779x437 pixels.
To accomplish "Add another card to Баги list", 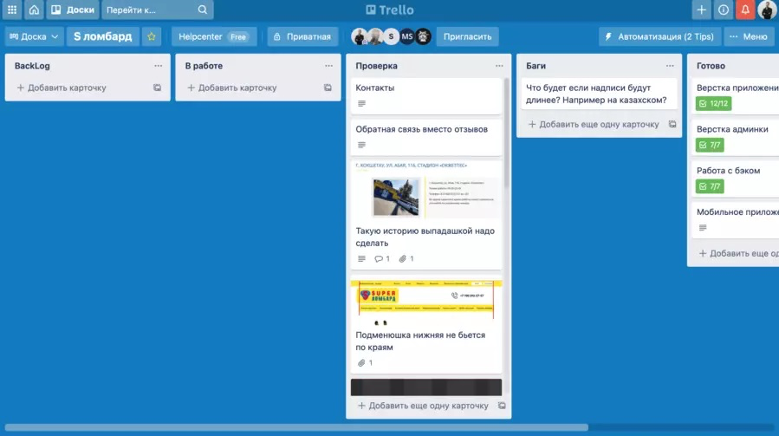I will pos(594,125).
